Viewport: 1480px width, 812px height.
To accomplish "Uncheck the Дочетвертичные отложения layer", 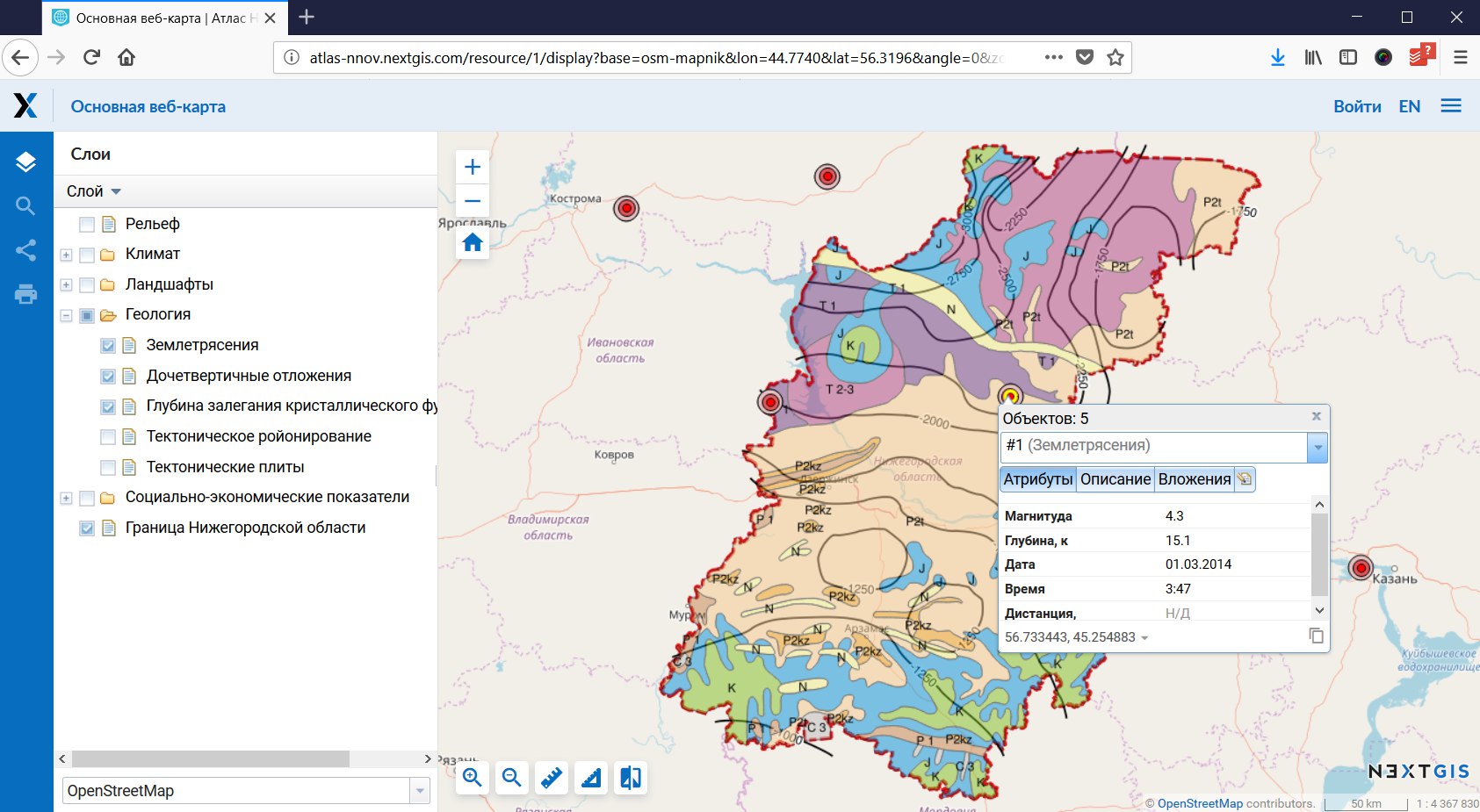I will [x=108, y=377].
